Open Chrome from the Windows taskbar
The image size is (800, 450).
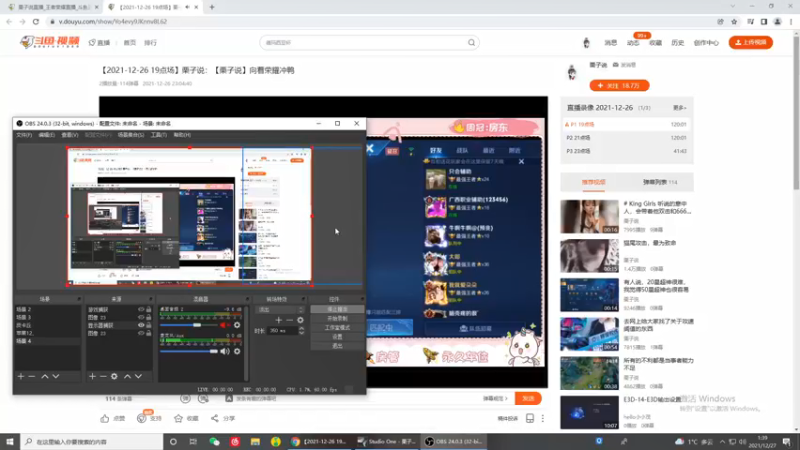click(x=295, y=441)
